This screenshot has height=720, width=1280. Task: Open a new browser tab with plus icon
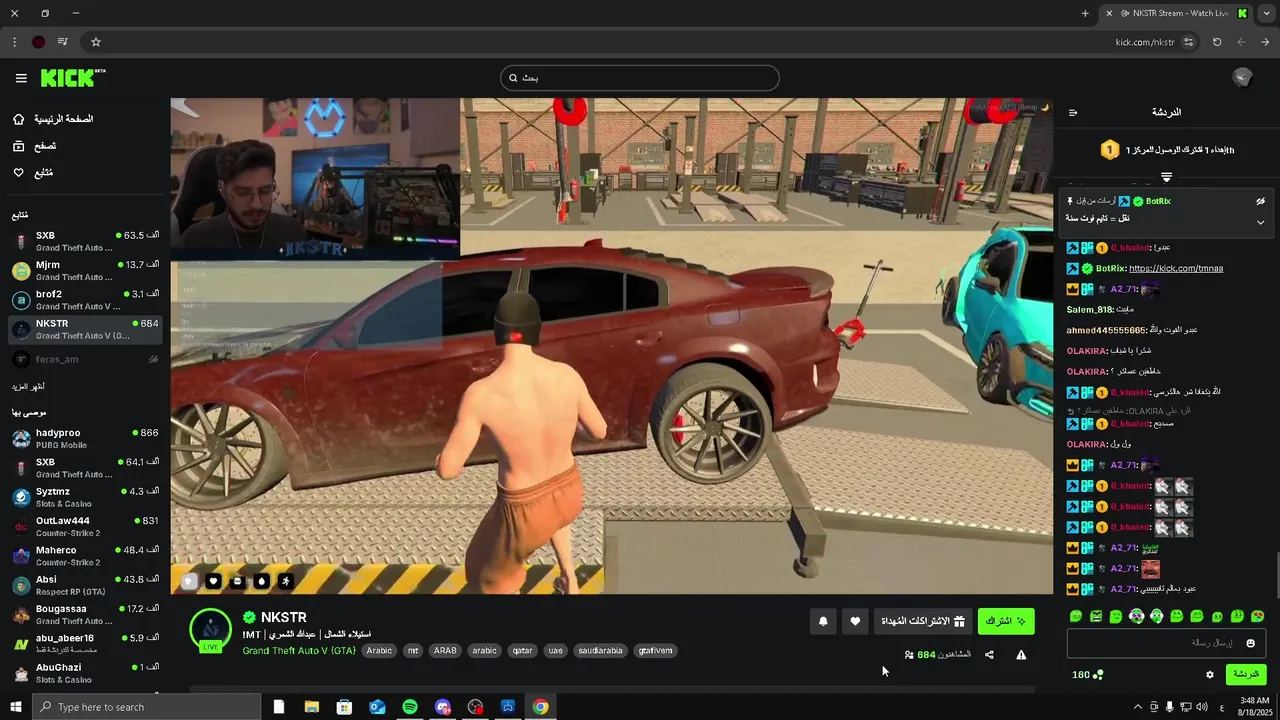click(1085, 13)
